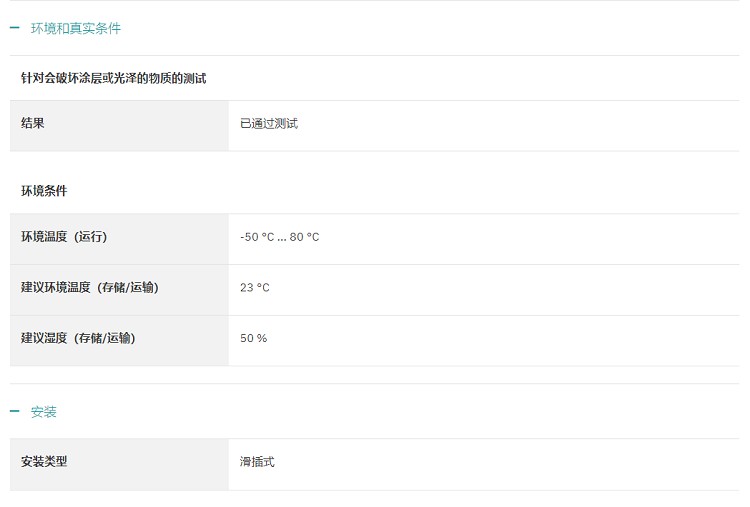Click empty area of the 环境温度 value cell

coord(526,239)
